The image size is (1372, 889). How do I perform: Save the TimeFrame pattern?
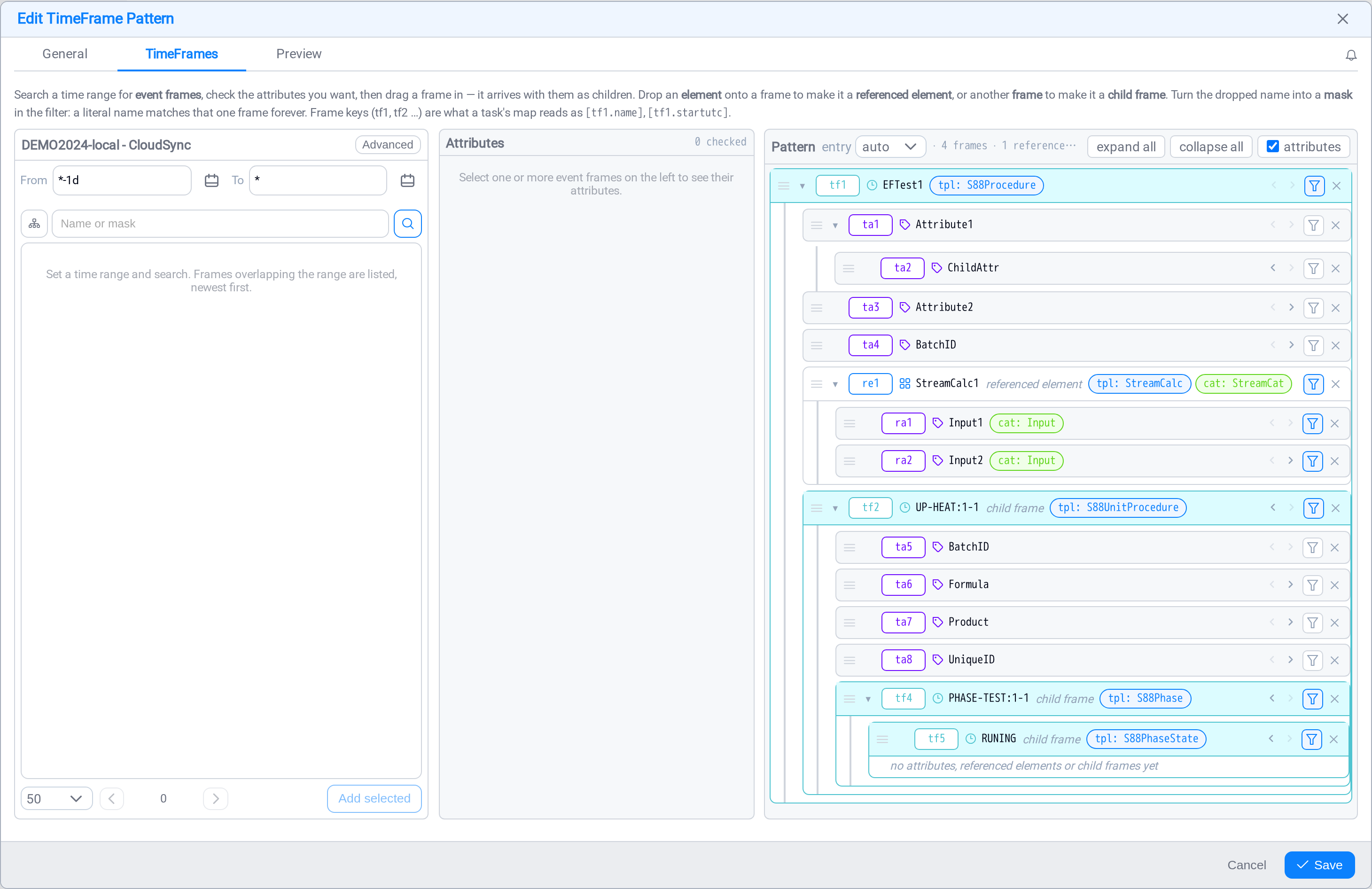[1319, 865]
